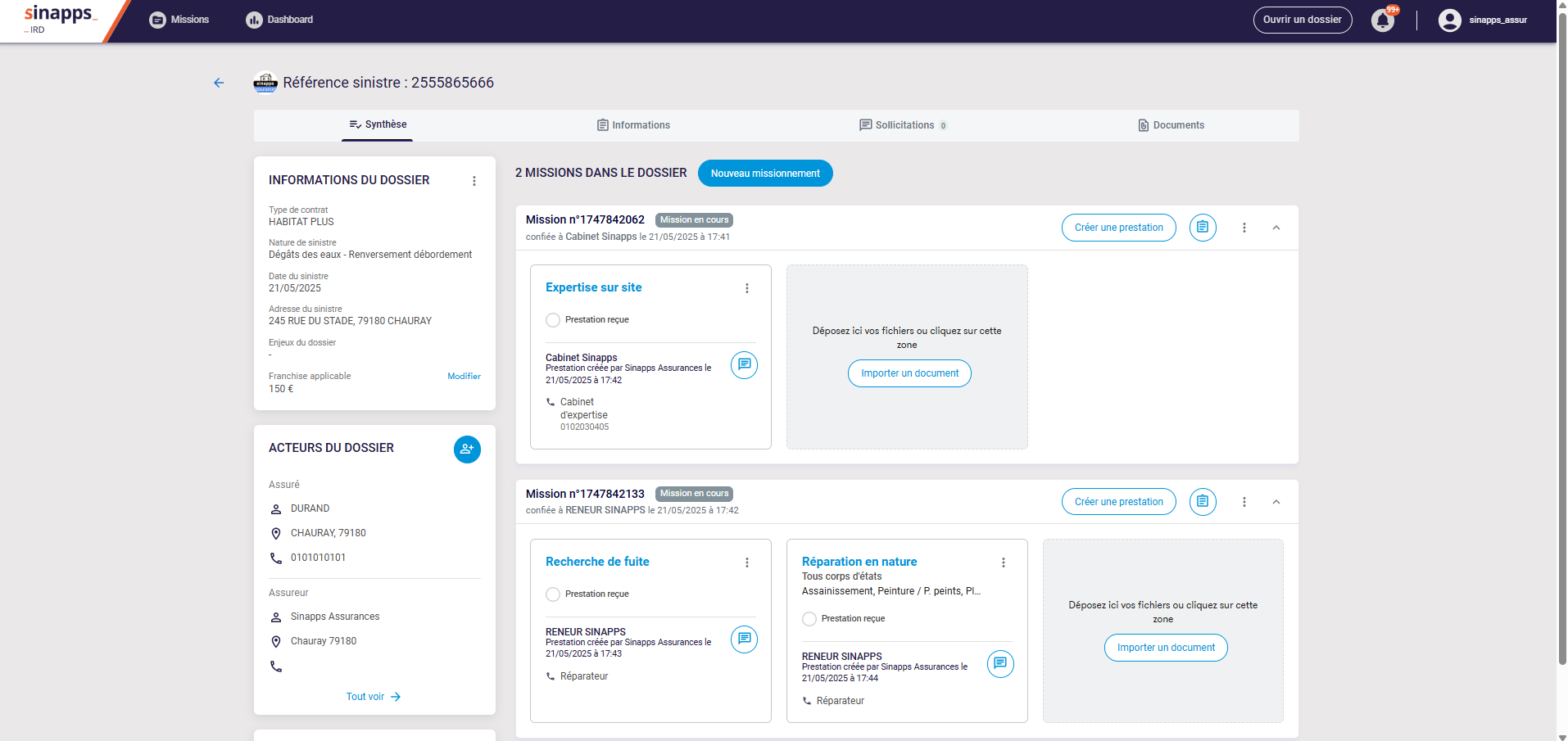Image resolution: width=1568 pixels, height=741 pixels.
Task: Open clipboard icon for mission 1747842133
Action: [1203, 502]
